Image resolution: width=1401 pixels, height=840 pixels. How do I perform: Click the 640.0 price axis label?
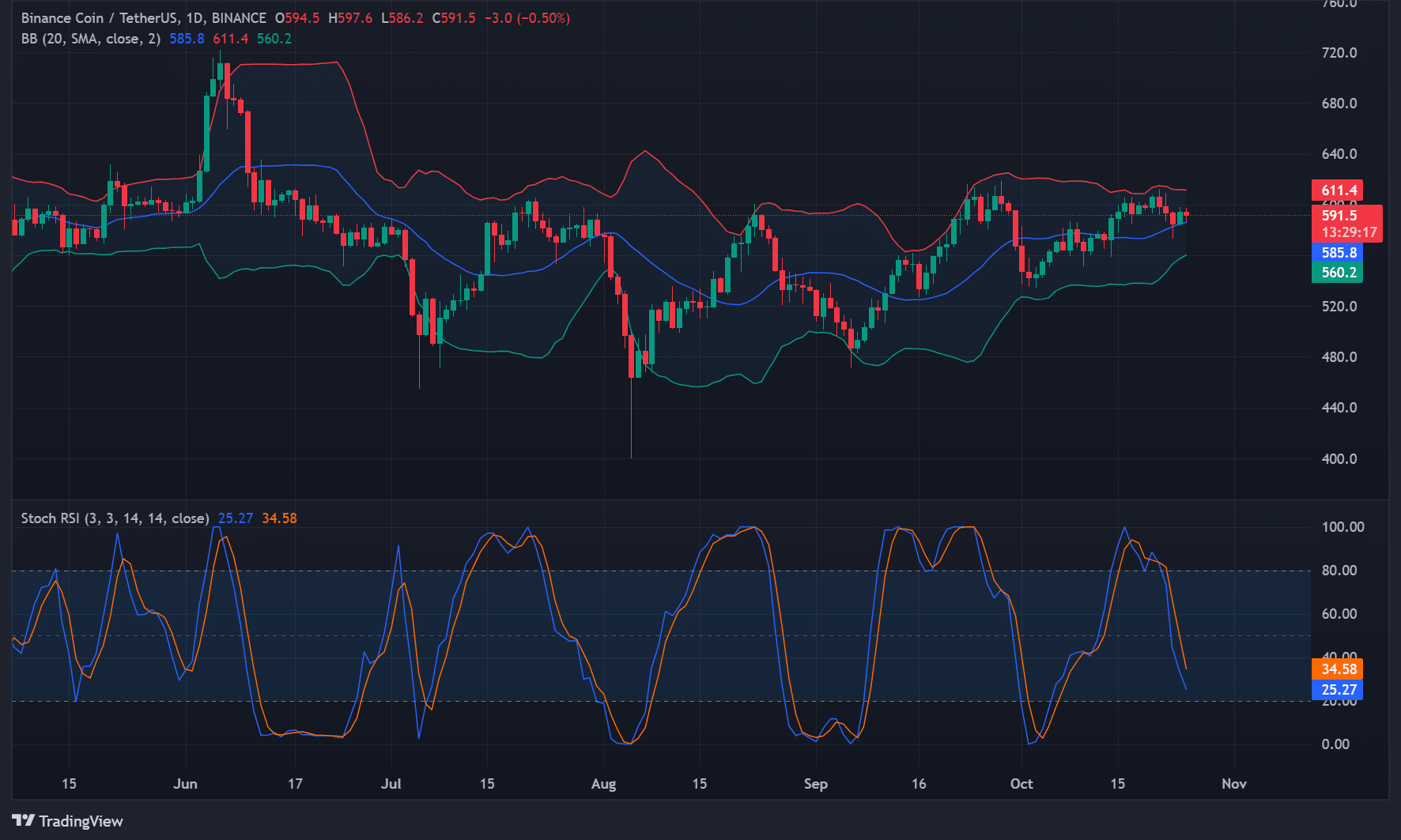[1339, 154]
